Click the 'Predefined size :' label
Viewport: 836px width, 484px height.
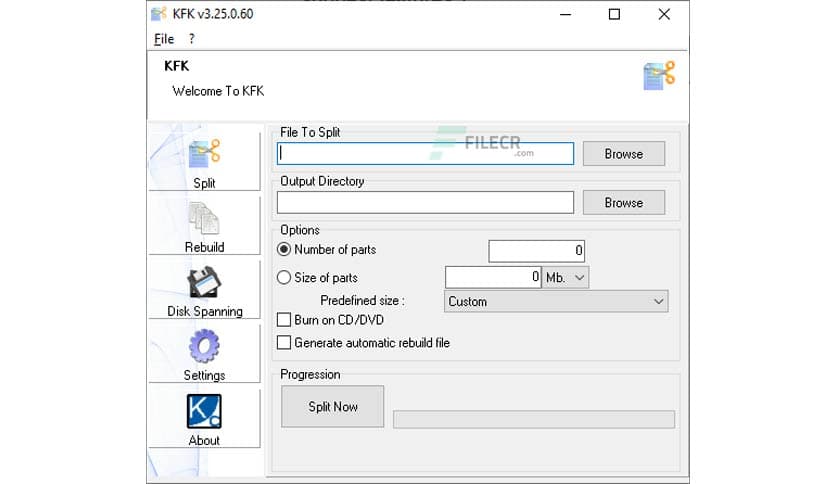[363, 301]
